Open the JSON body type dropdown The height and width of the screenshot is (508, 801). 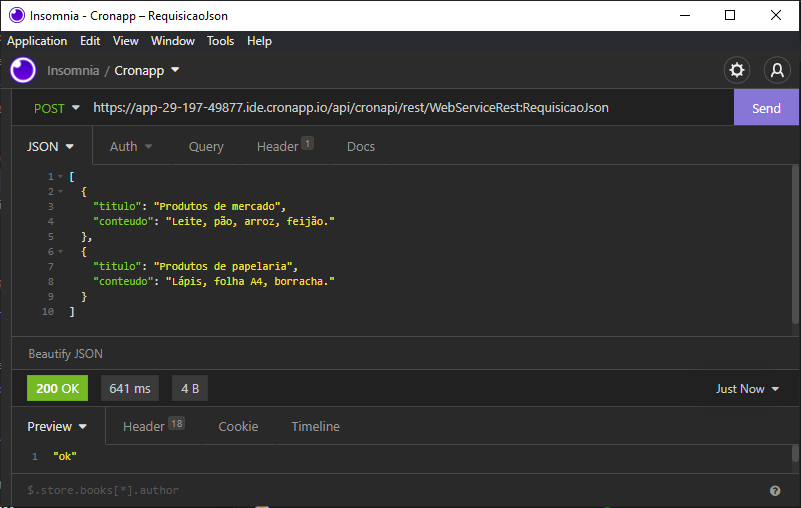click(x=51, y=147)
